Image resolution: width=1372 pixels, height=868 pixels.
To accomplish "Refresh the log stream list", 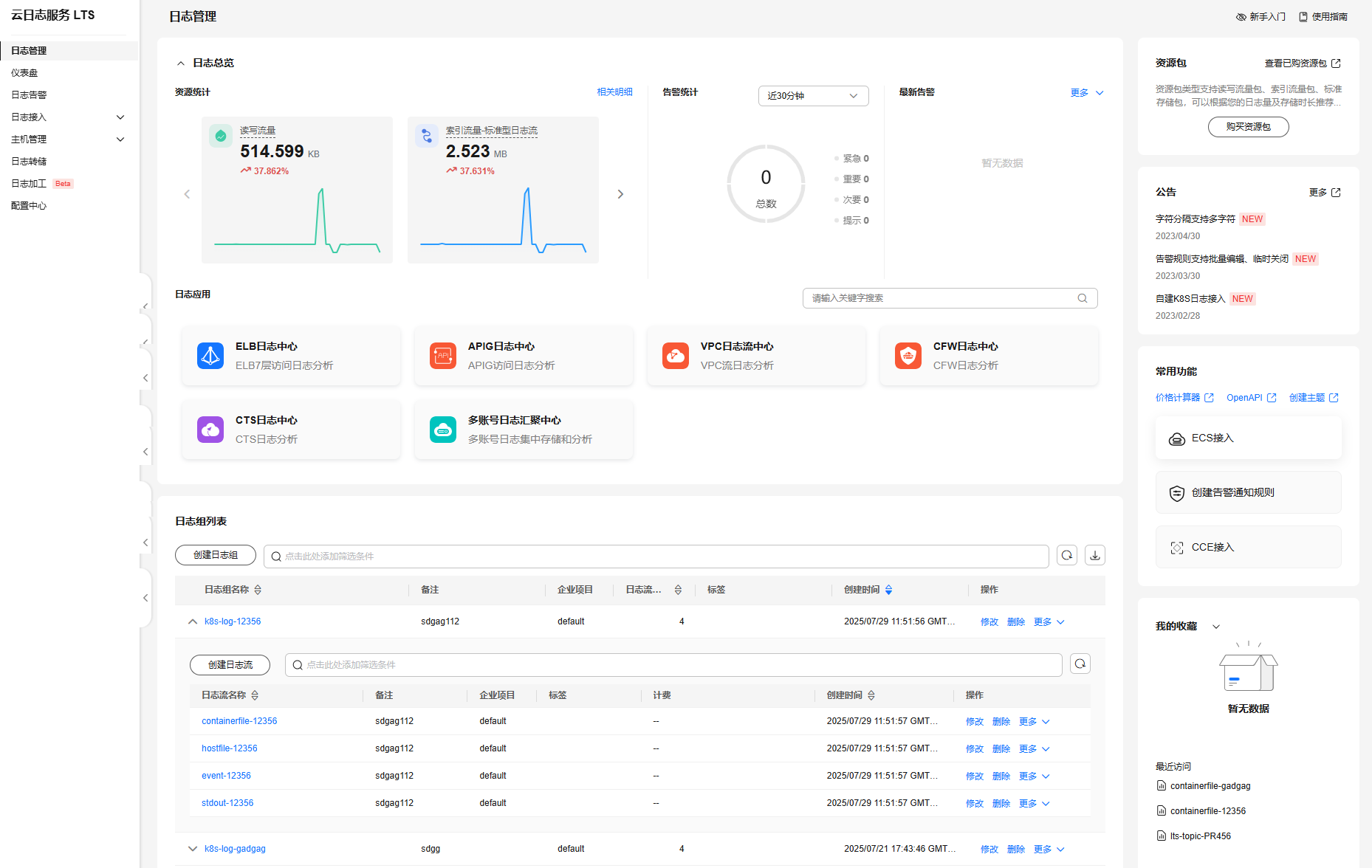I will pyautogui.click(x=1080, y=664).
